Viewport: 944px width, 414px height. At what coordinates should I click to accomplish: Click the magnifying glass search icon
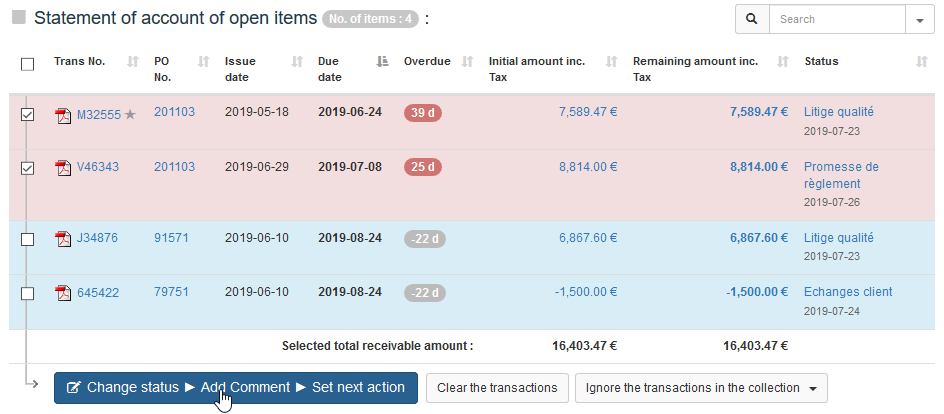pos(751,19)
